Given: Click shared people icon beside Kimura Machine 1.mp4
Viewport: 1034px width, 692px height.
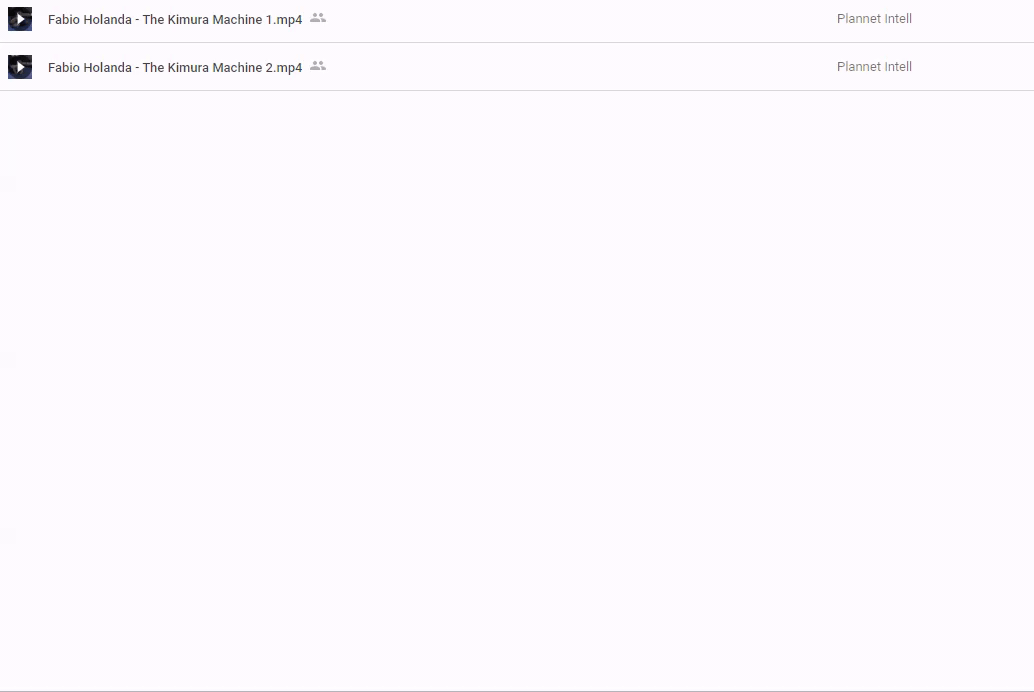Looking at the screenshot, I should point(318,18).
